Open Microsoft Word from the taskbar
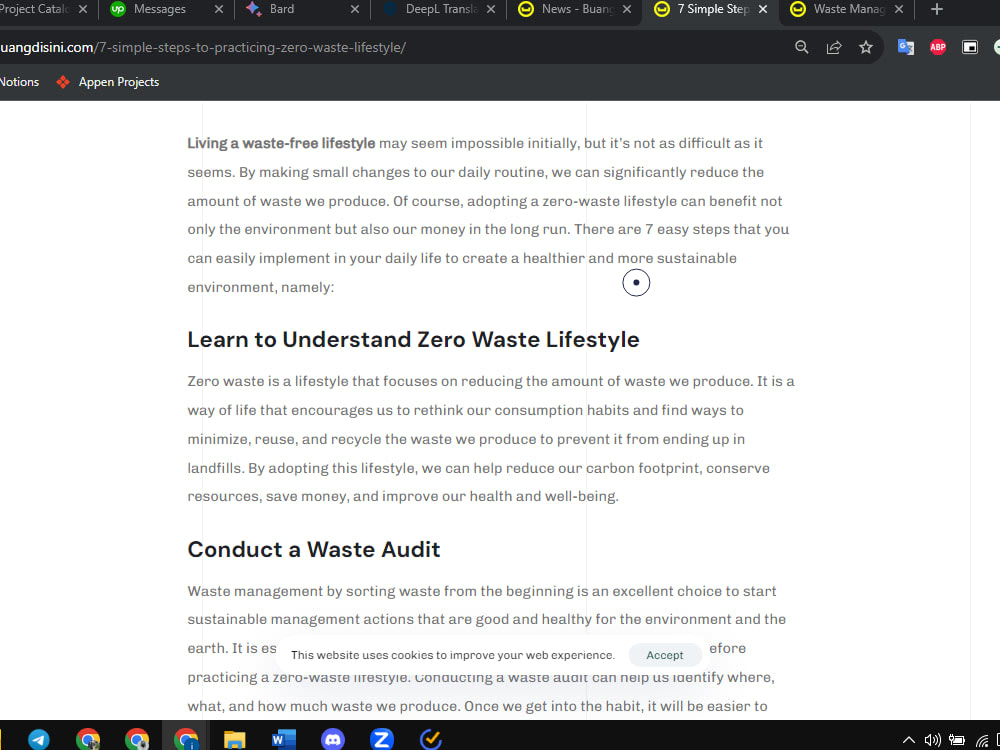 pos(283,739)
